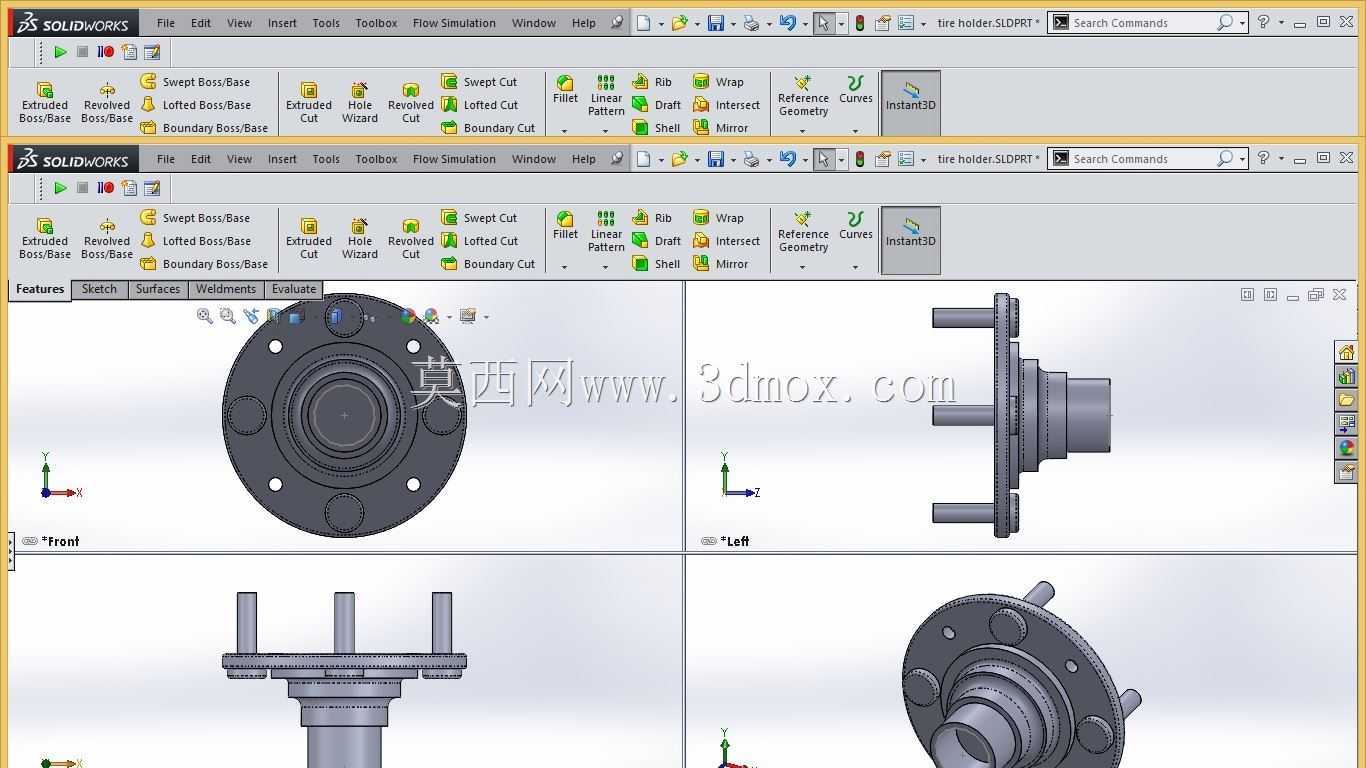Expand the Linear Pattern dropdown arrow, lower window

coord(605,267)
